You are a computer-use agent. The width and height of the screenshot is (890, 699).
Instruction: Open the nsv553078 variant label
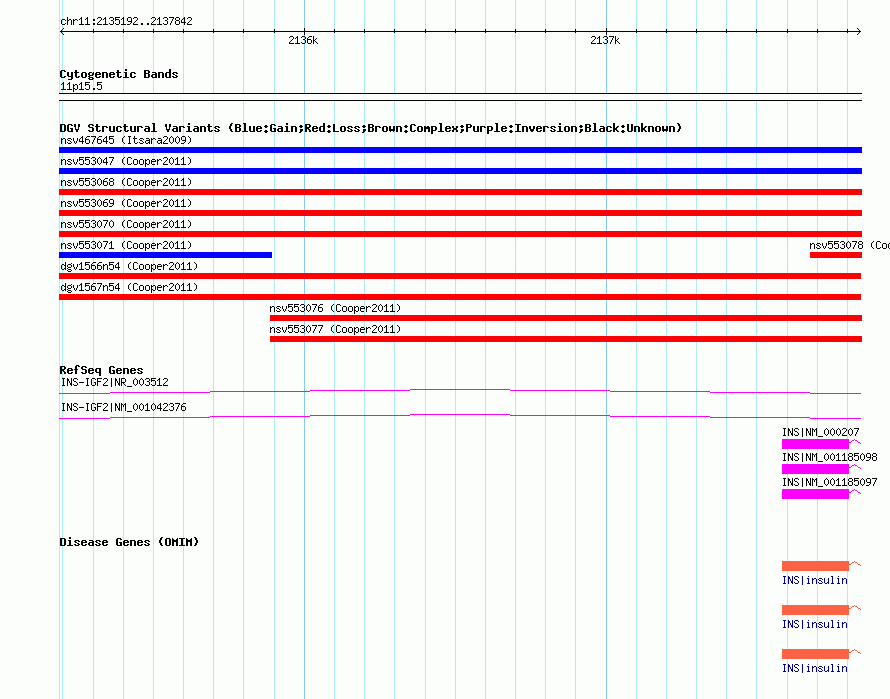[x=849, y=245]
